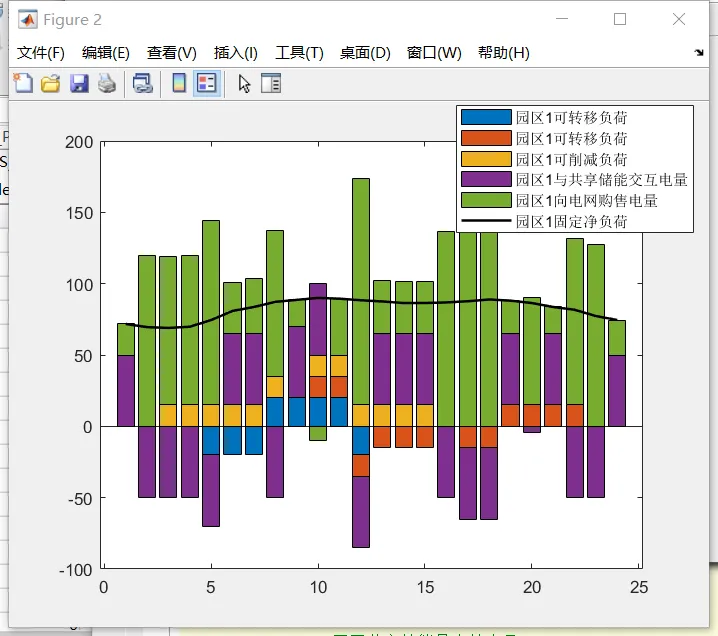Open the 帮助(H) menu
Image resolution: width=718 pixels, height=636 pixels.
pyautogui.click(x=504, y=53)
